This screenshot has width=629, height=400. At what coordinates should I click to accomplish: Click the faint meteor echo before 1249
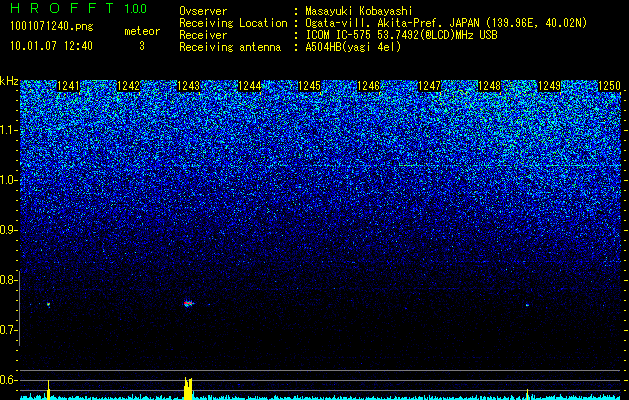527,305
